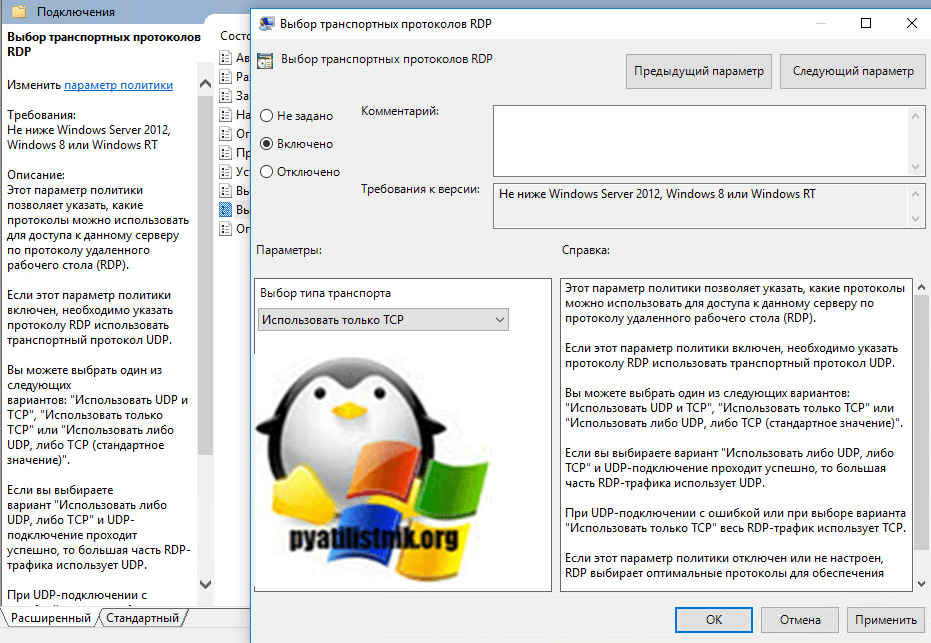Viewport: 931px width, 643px height.
Task: Click the 'Состояние' column header in the list
Action: [235, 36]
